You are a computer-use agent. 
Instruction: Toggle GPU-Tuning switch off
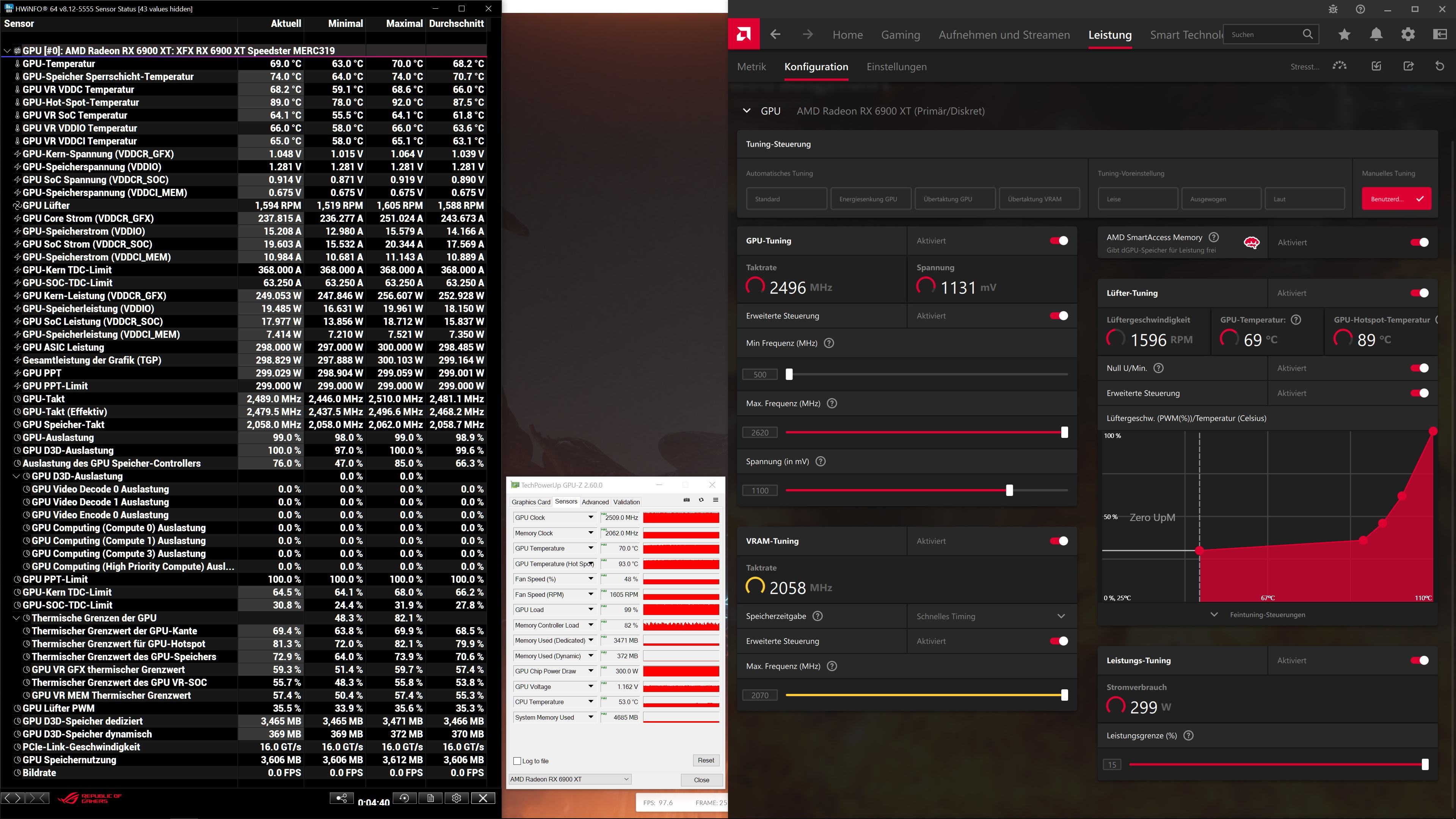tap(1059, 241)
